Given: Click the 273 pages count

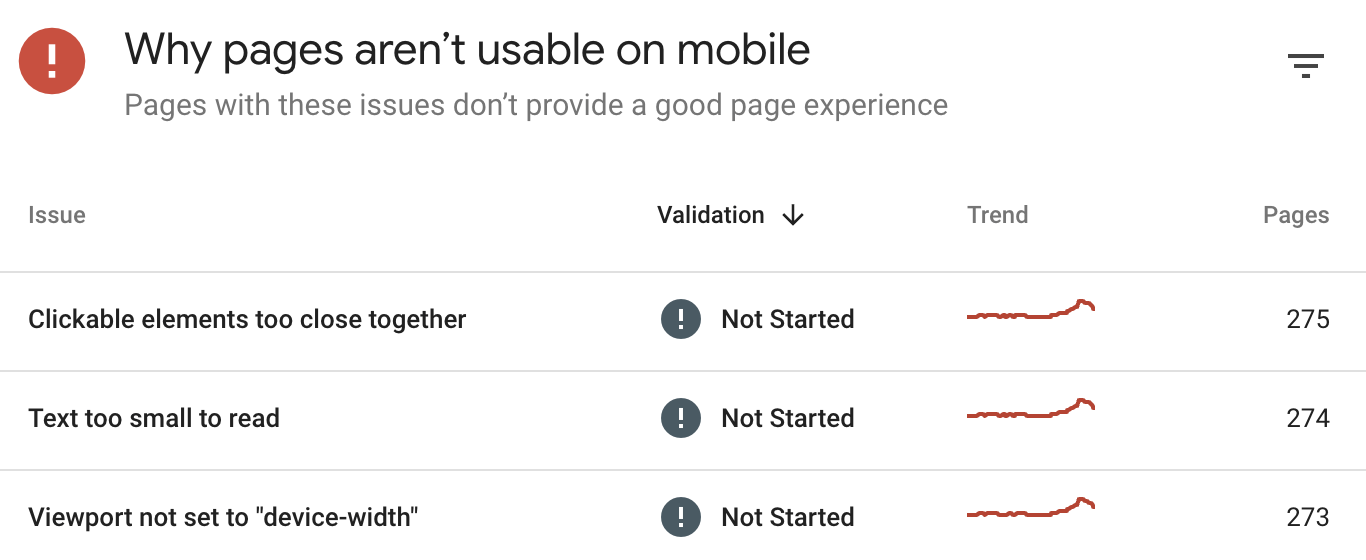Looking at the screenshot, I should click(x=1308, y=517).
